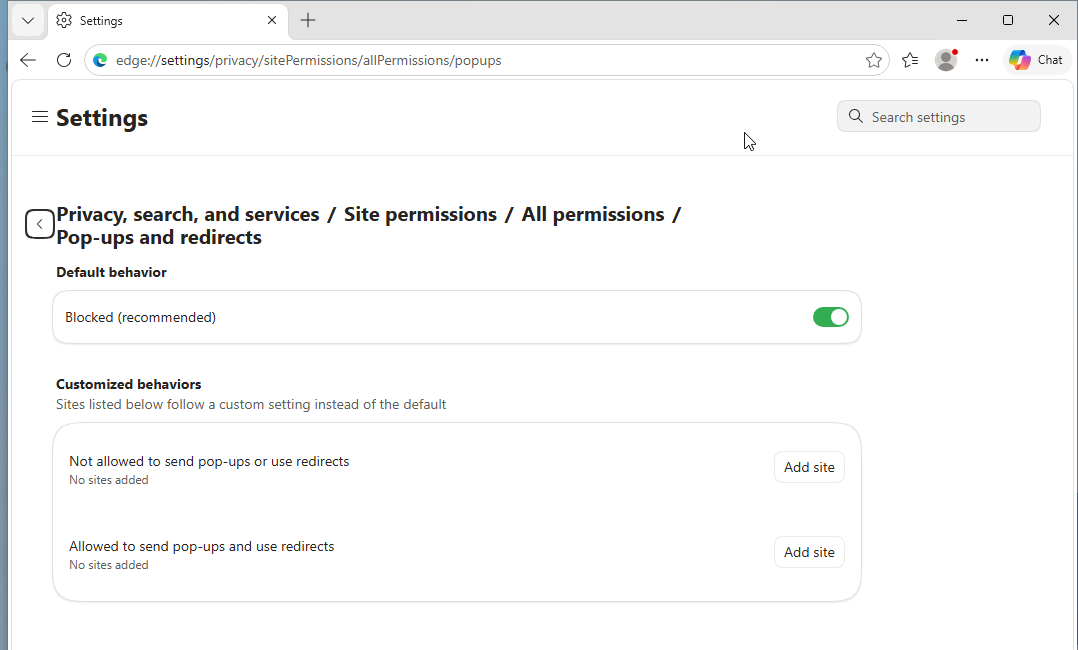Add site to Allowed pop-ups list

tap(809, 552)
